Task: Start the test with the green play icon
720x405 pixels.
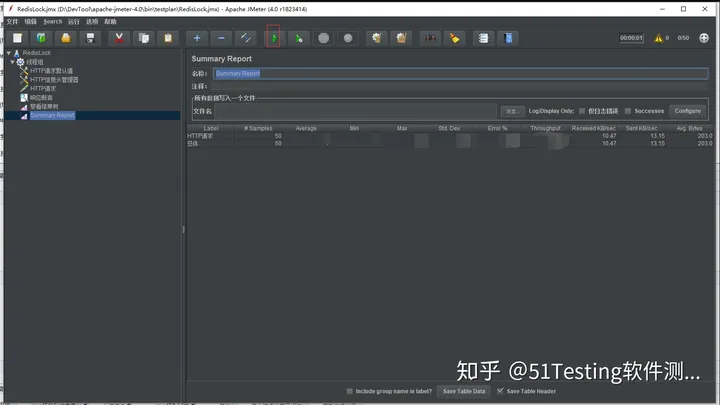Action: [x=274, y=38]
